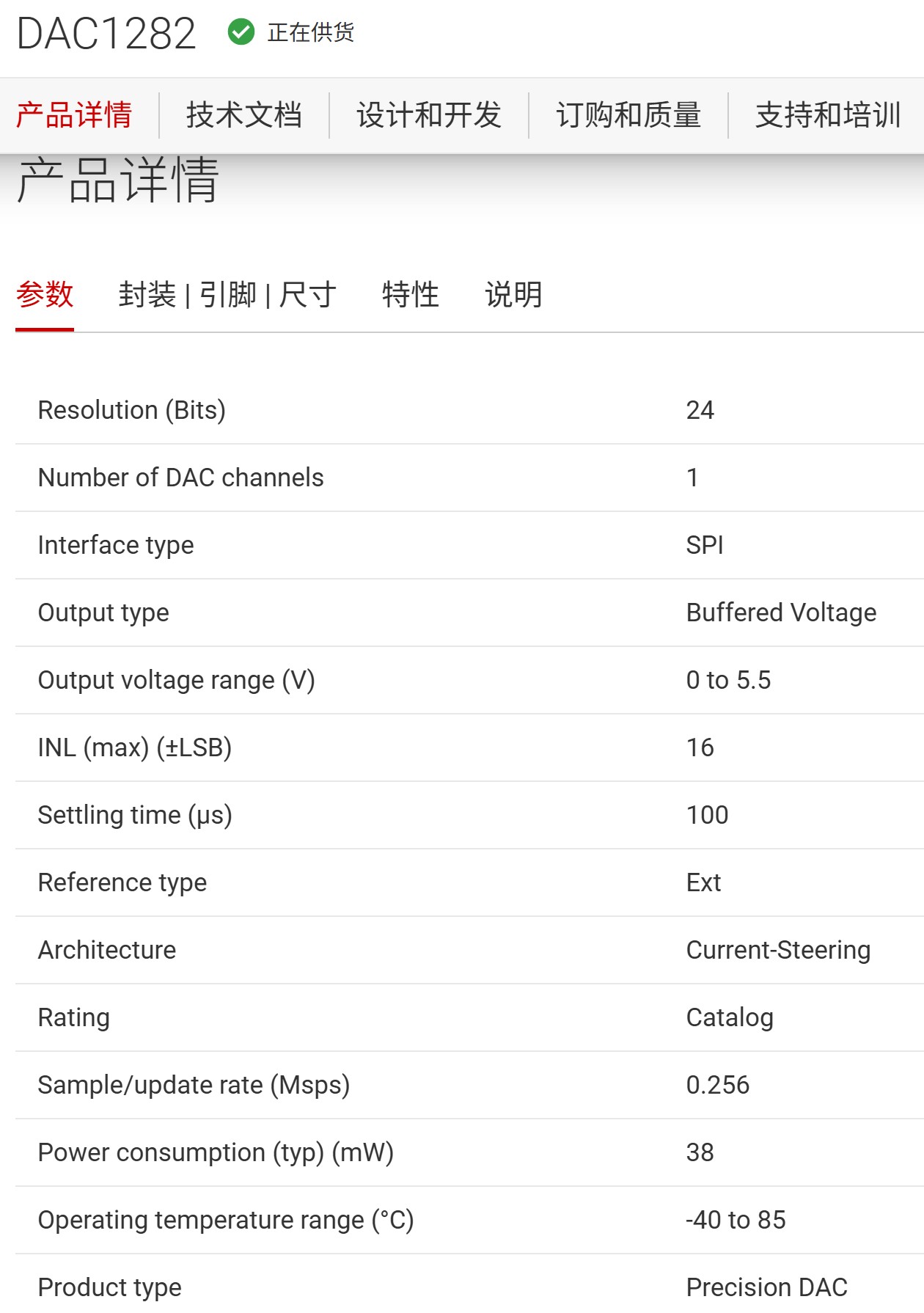The height and width of the screenshot is (1313, 924).
Task: Select the Precision DAC product type value
Action: (767, 1287)
